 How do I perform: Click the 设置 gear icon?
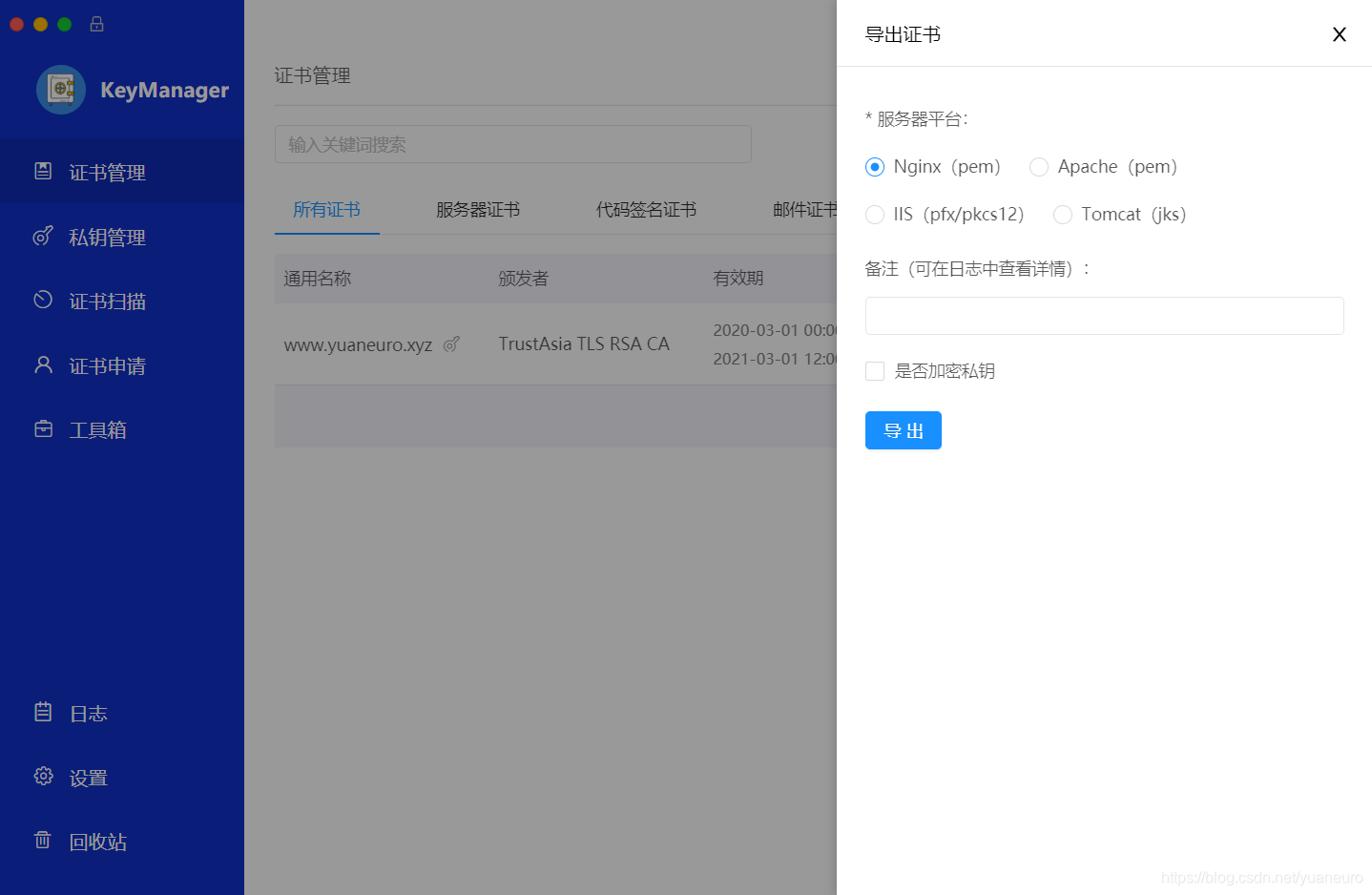tap(43, 776)
